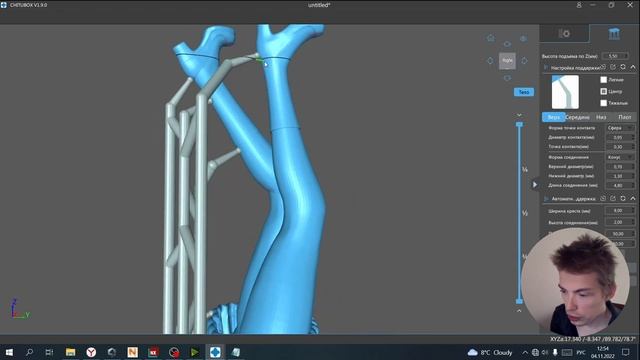This screenshot has width=640, height=360.
Task: Click reset icon in Автоматич. поддержка header
Action: click(x=623, y=198)
